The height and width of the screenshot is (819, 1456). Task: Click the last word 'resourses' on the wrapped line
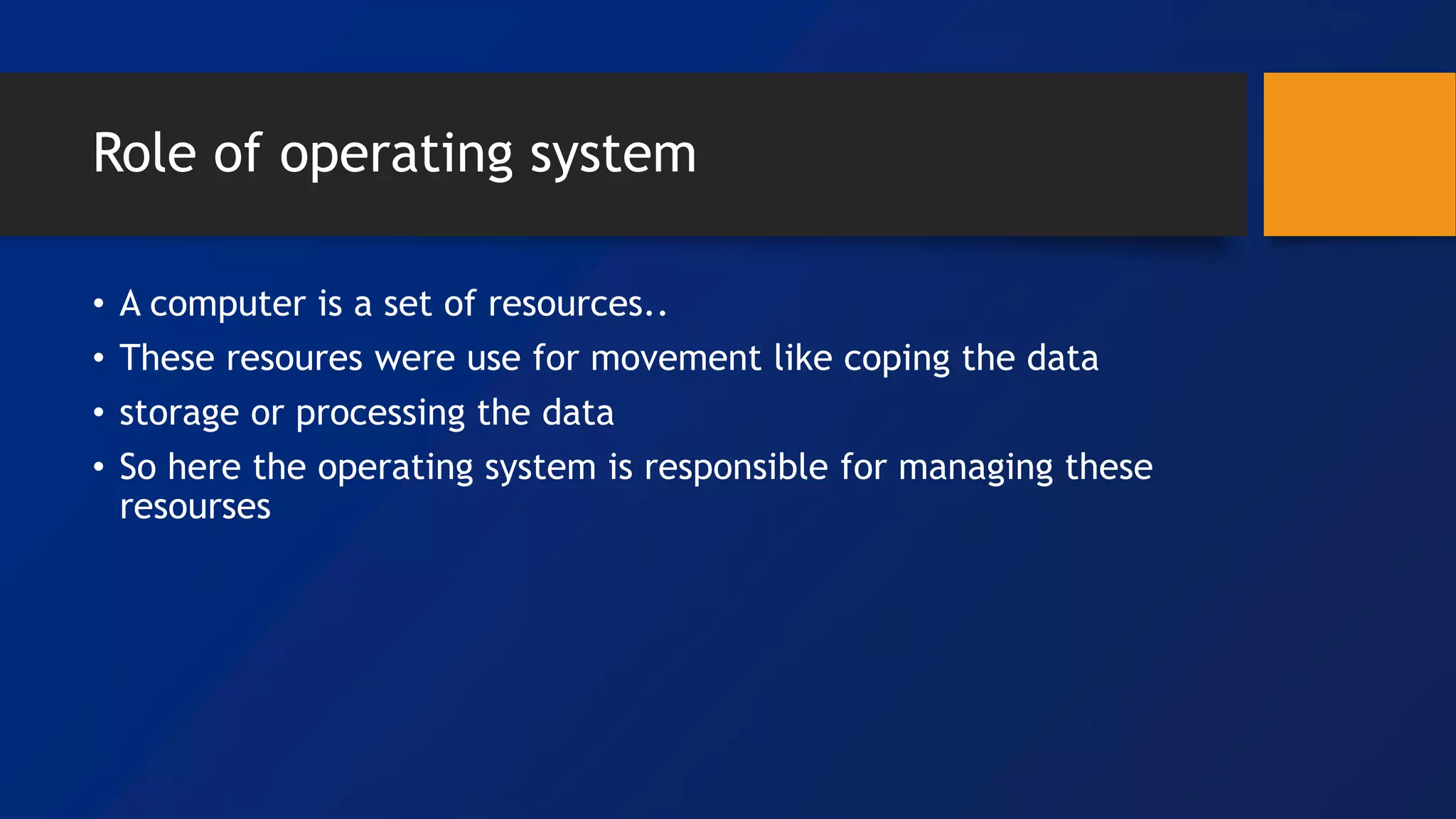195,507
